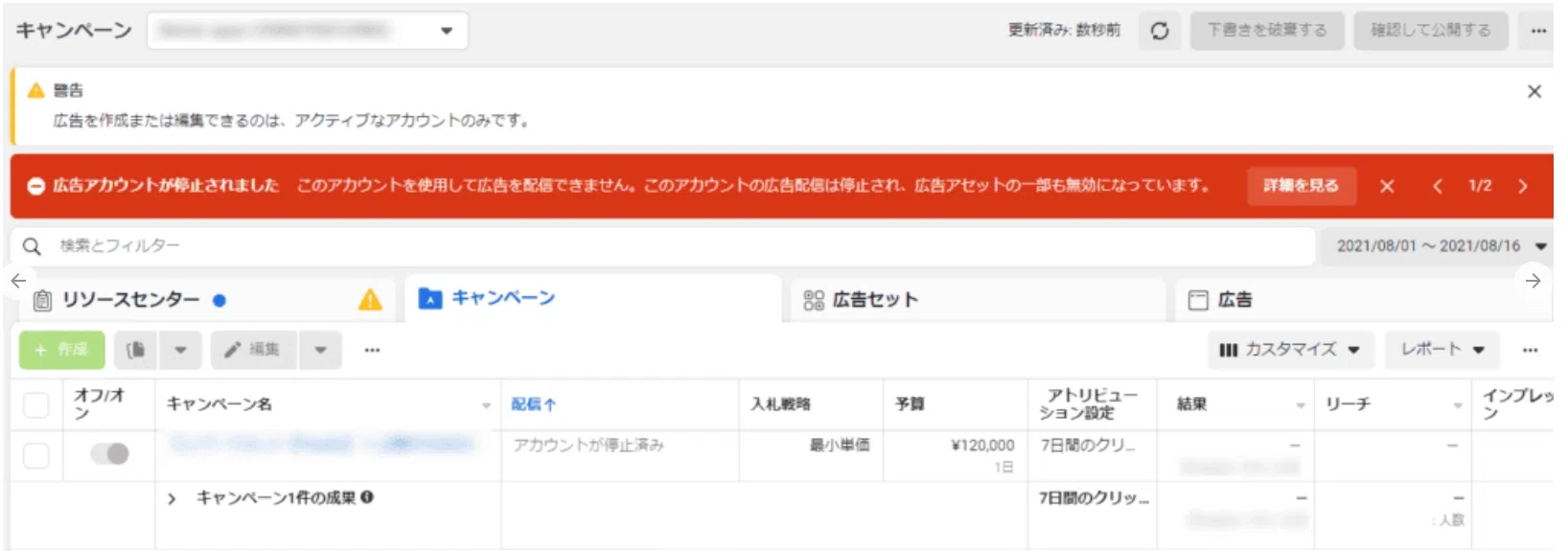The height and width of the screenshot is (551, 1568).
Task: Expand the 編集 dropdown arrow
Action: point(320,350)
